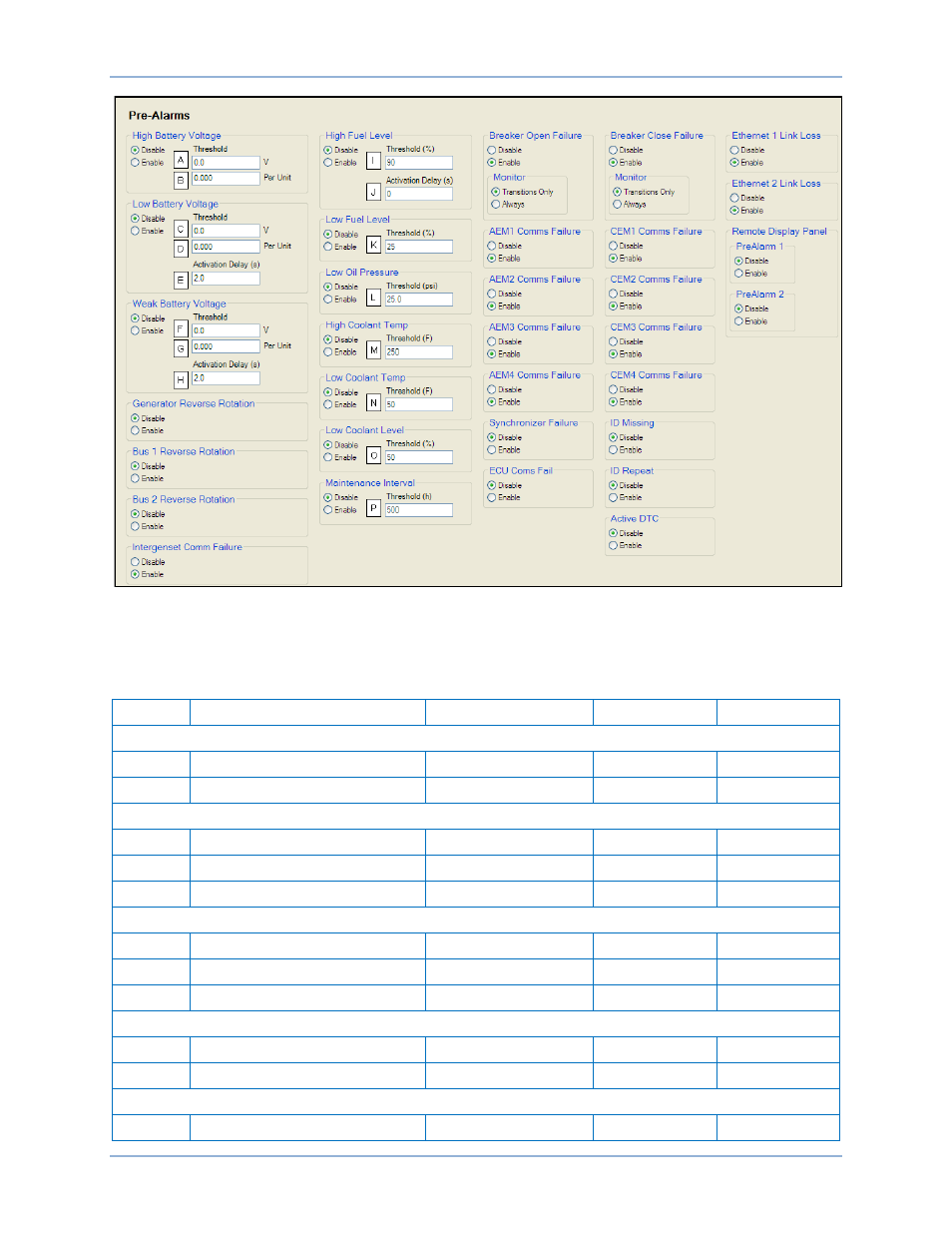Image resolution: width=952 pixels, height=1233 pixels.
Task: Click the Low Fuel Level Threshold (%) field
Action: click(x=419, y=246)
